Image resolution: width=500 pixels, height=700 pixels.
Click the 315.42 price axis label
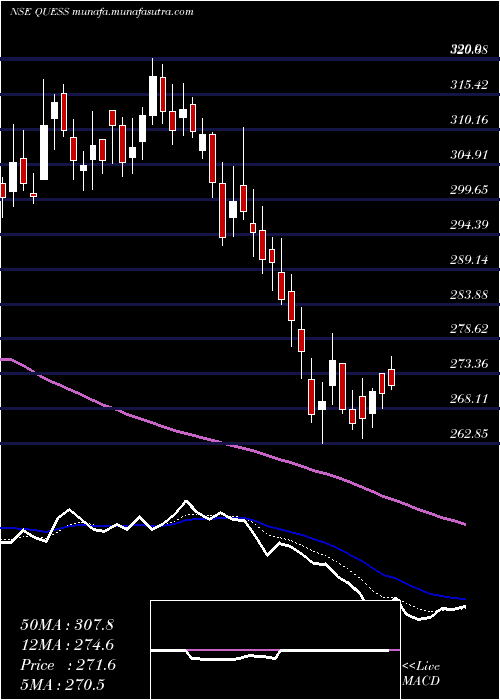(x=469, y=85)
